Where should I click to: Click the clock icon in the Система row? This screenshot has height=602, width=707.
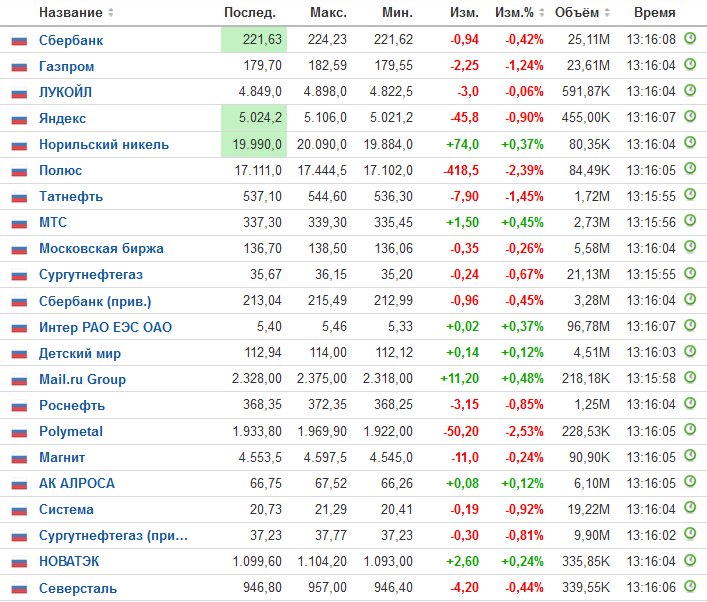point(690,508)
